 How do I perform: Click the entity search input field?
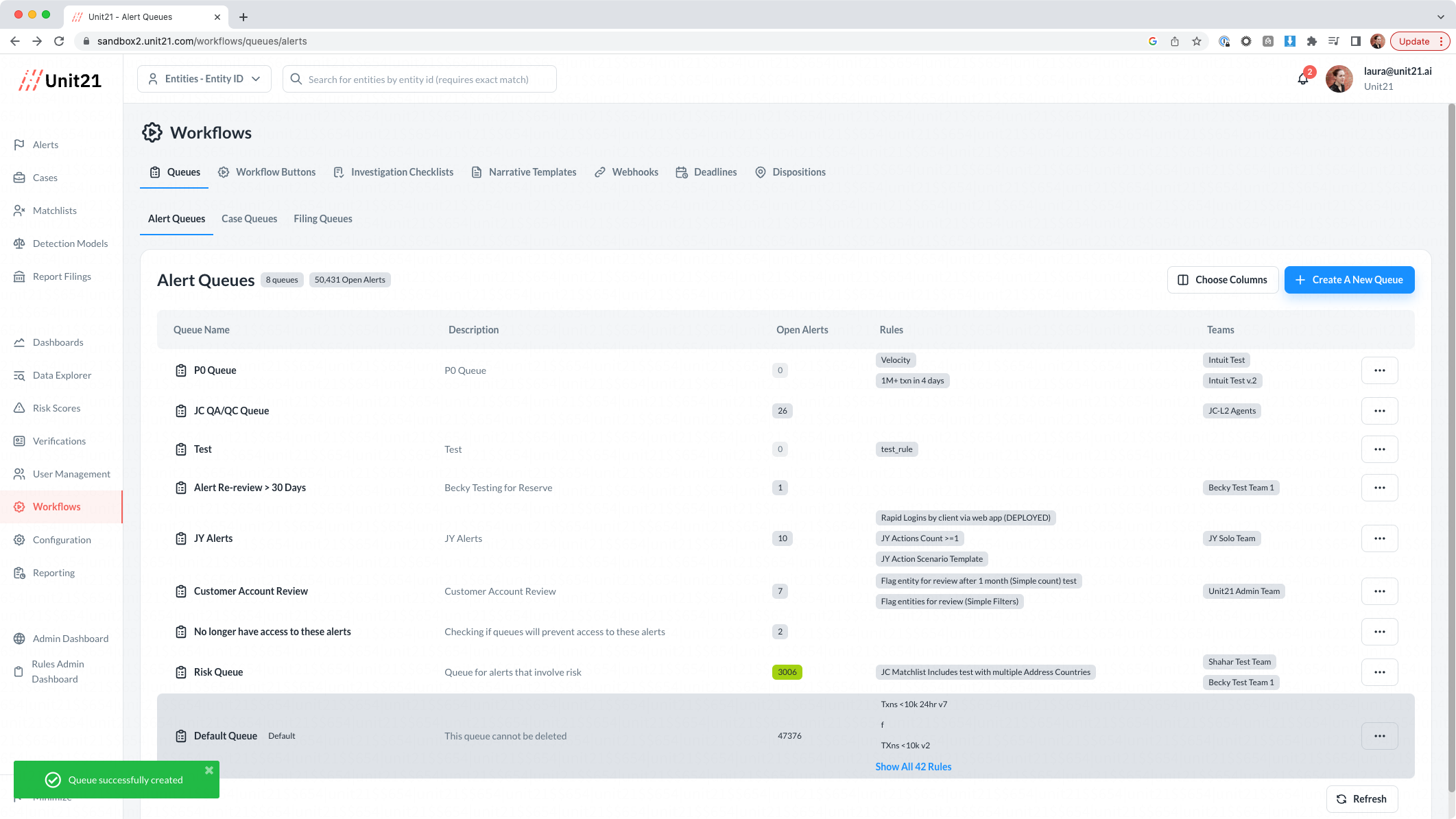pyautogui.click(x=419, y=80)
